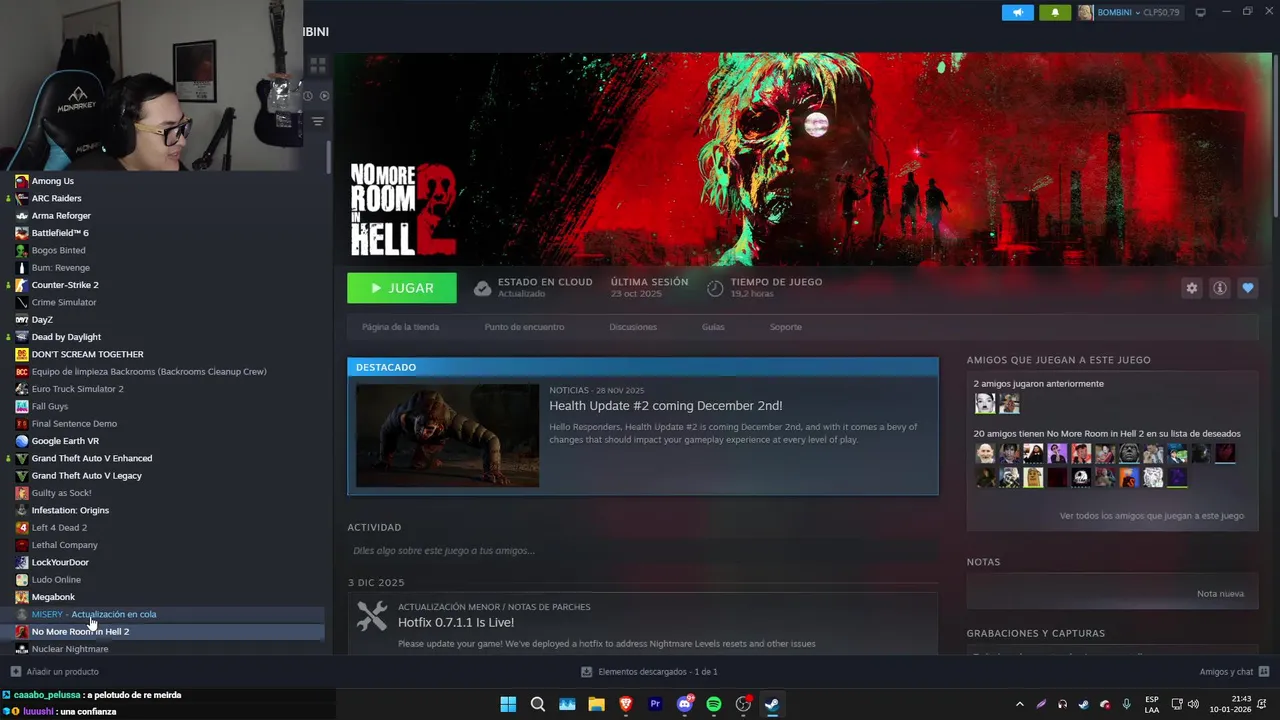Image resolution: width=1280 pixels, height=720 pixels.
Task: Click the Friends and chat icon
Action: point(1264,672)
